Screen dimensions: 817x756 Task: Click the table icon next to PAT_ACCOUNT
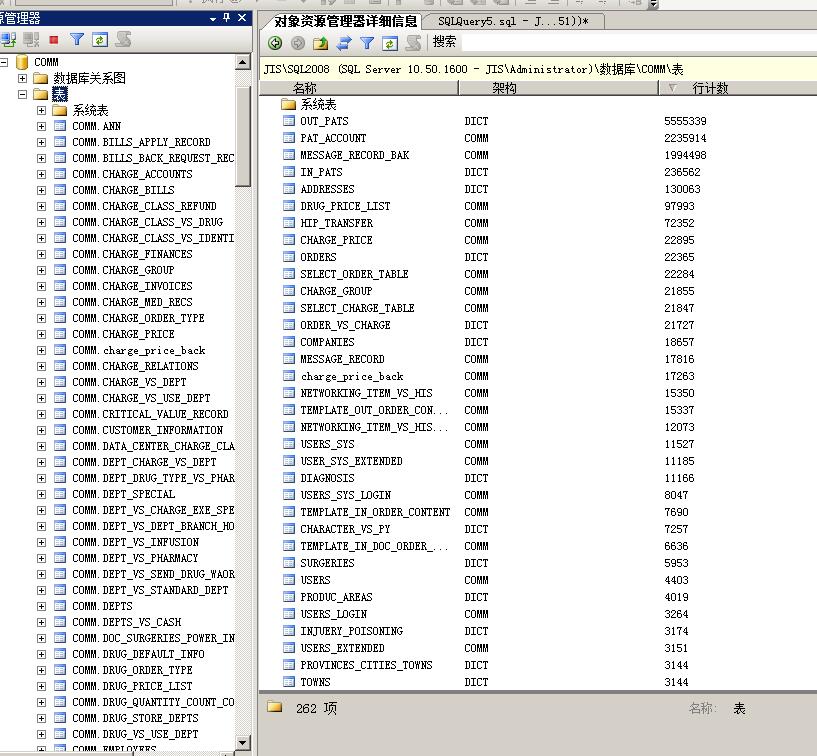point(289,138)
